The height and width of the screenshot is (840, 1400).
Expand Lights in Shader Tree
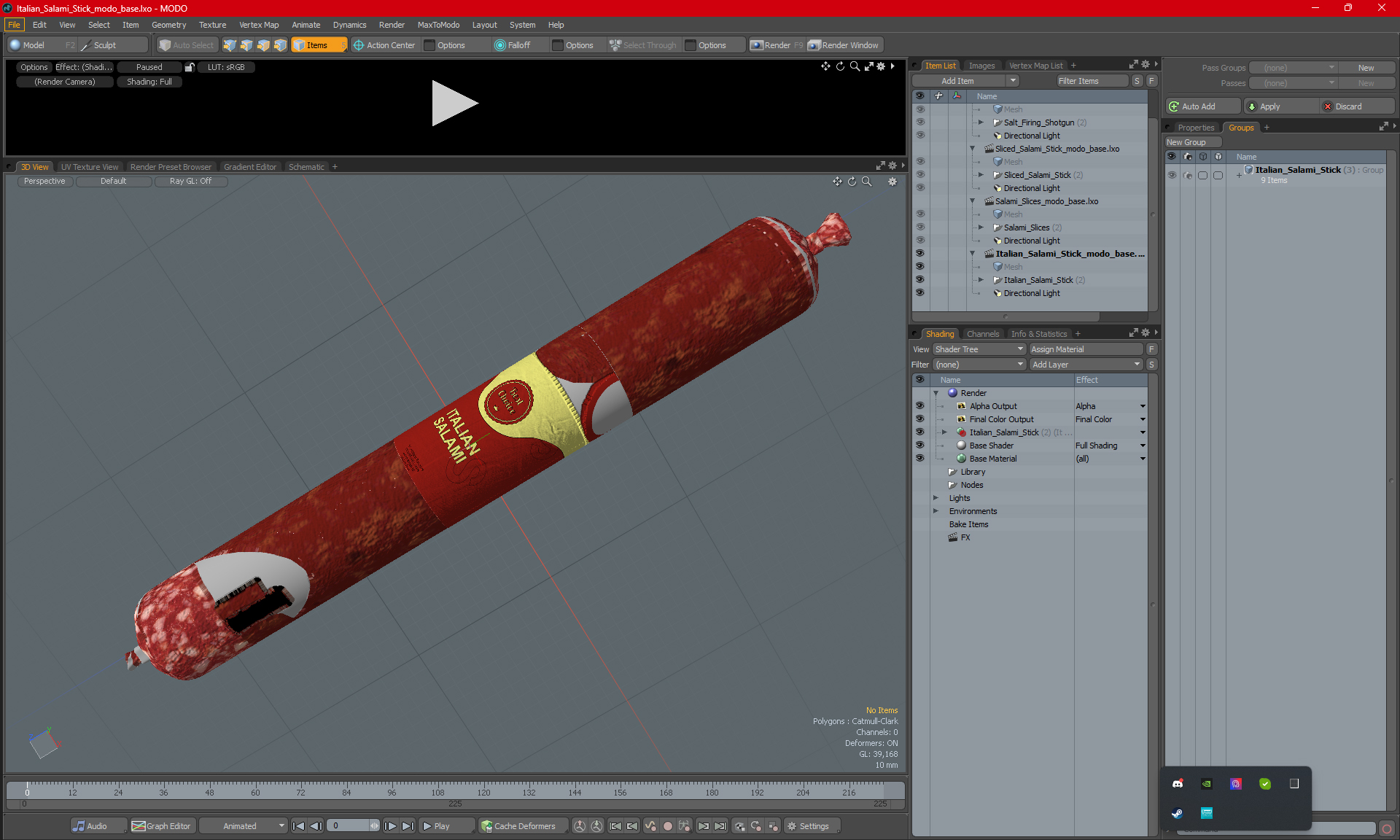(936, 498)
